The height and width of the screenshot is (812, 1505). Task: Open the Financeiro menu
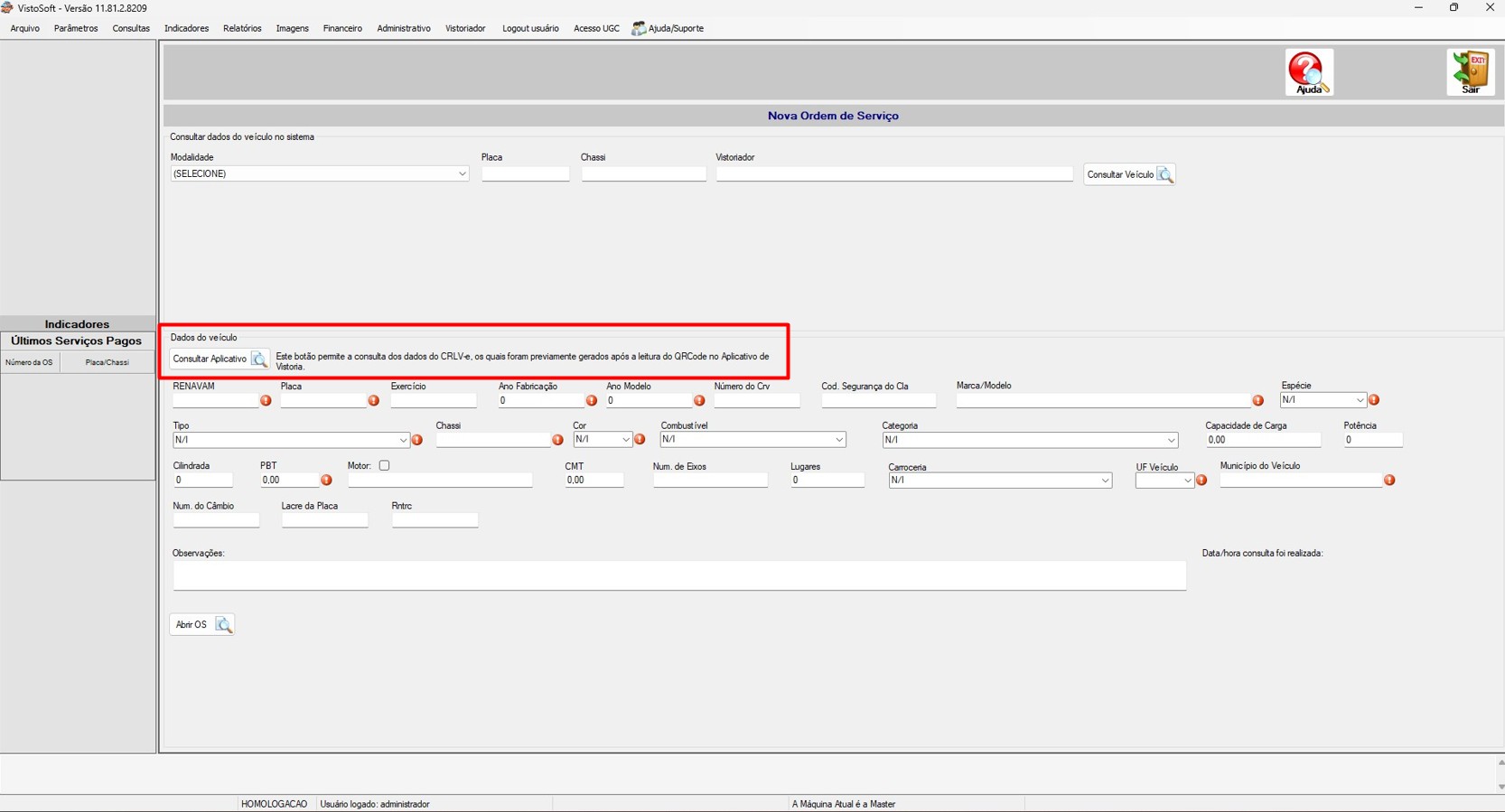[x=342, y=28]
